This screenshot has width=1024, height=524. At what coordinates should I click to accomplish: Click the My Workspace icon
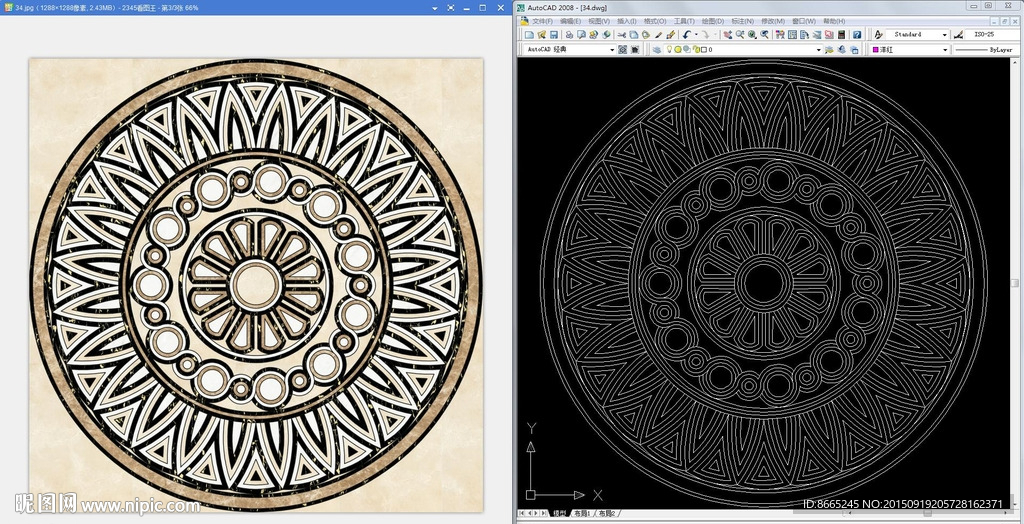tap(635, 50)
